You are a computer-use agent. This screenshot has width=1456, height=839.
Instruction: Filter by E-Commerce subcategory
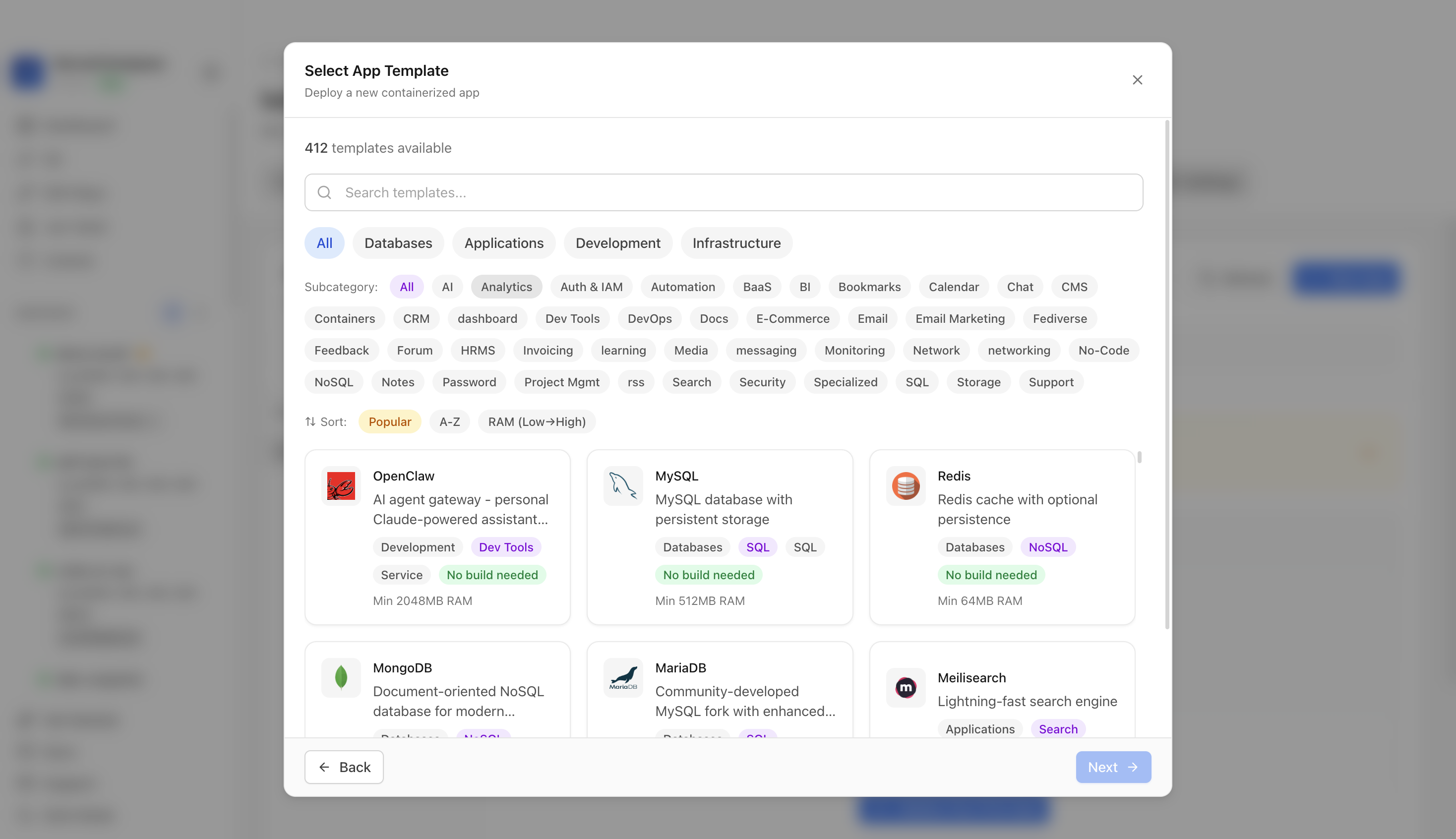click(793, 319)
